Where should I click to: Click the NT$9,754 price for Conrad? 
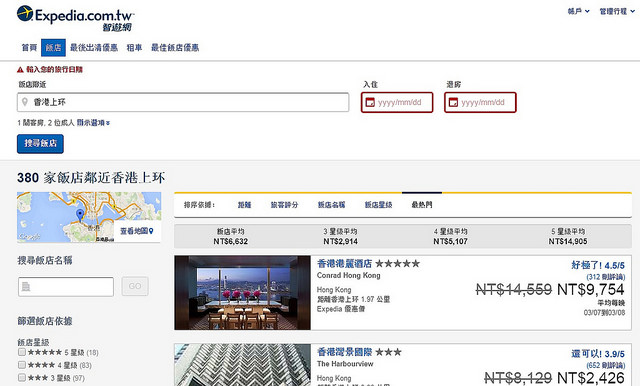click(x=591, y=290)
